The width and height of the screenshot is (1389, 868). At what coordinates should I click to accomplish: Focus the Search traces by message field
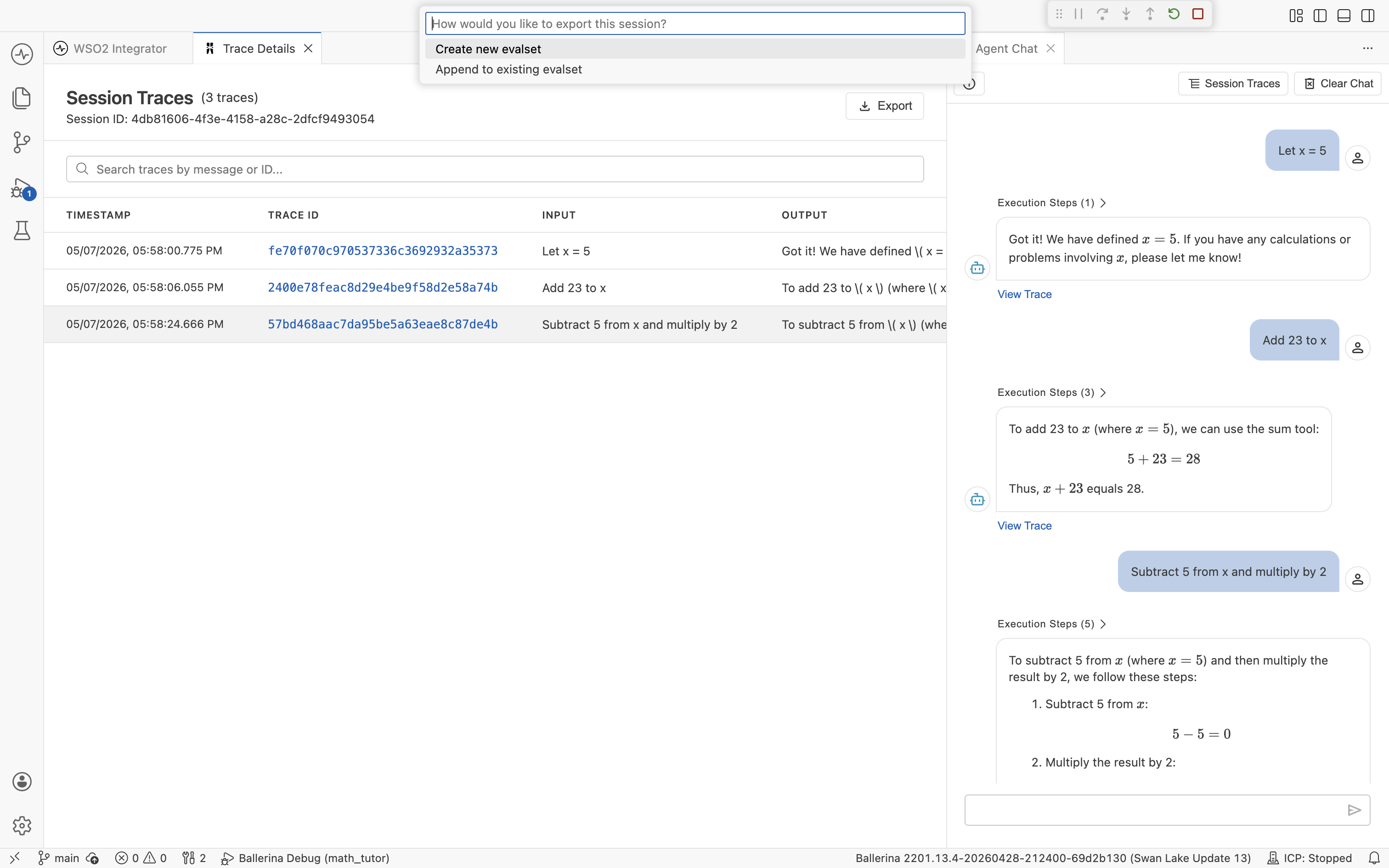click(x=495, y=169)
